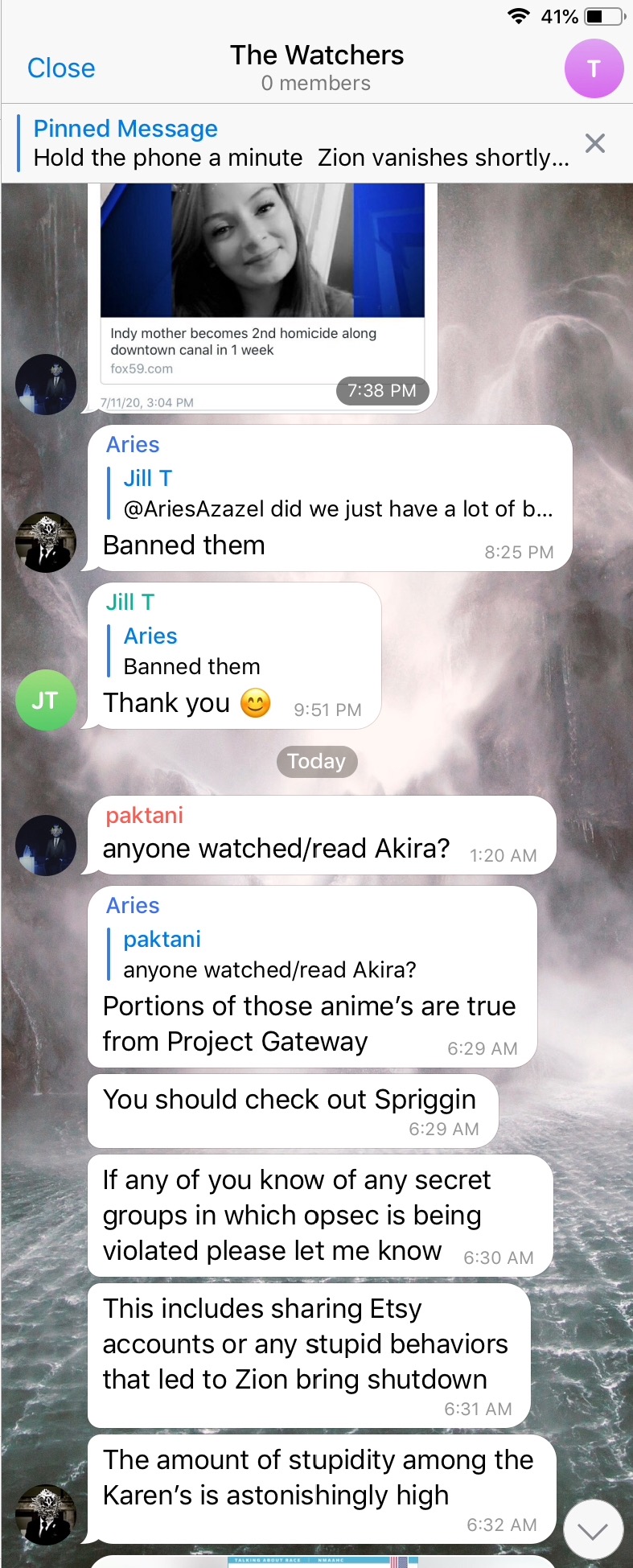Open paktani's avatar next to Akira message

click(46, 845)
